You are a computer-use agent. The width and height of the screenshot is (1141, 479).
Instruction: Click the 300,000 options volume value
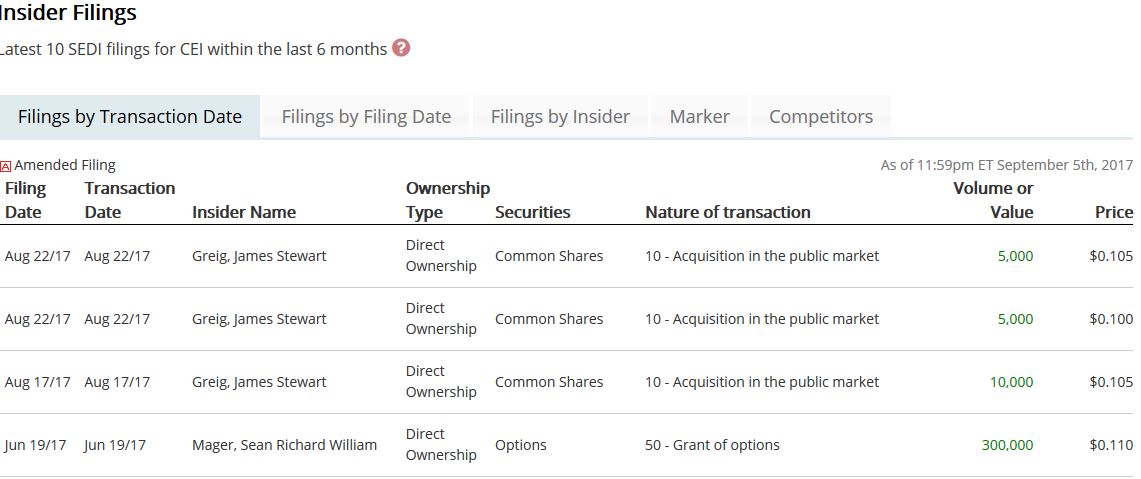point(1007,445)
